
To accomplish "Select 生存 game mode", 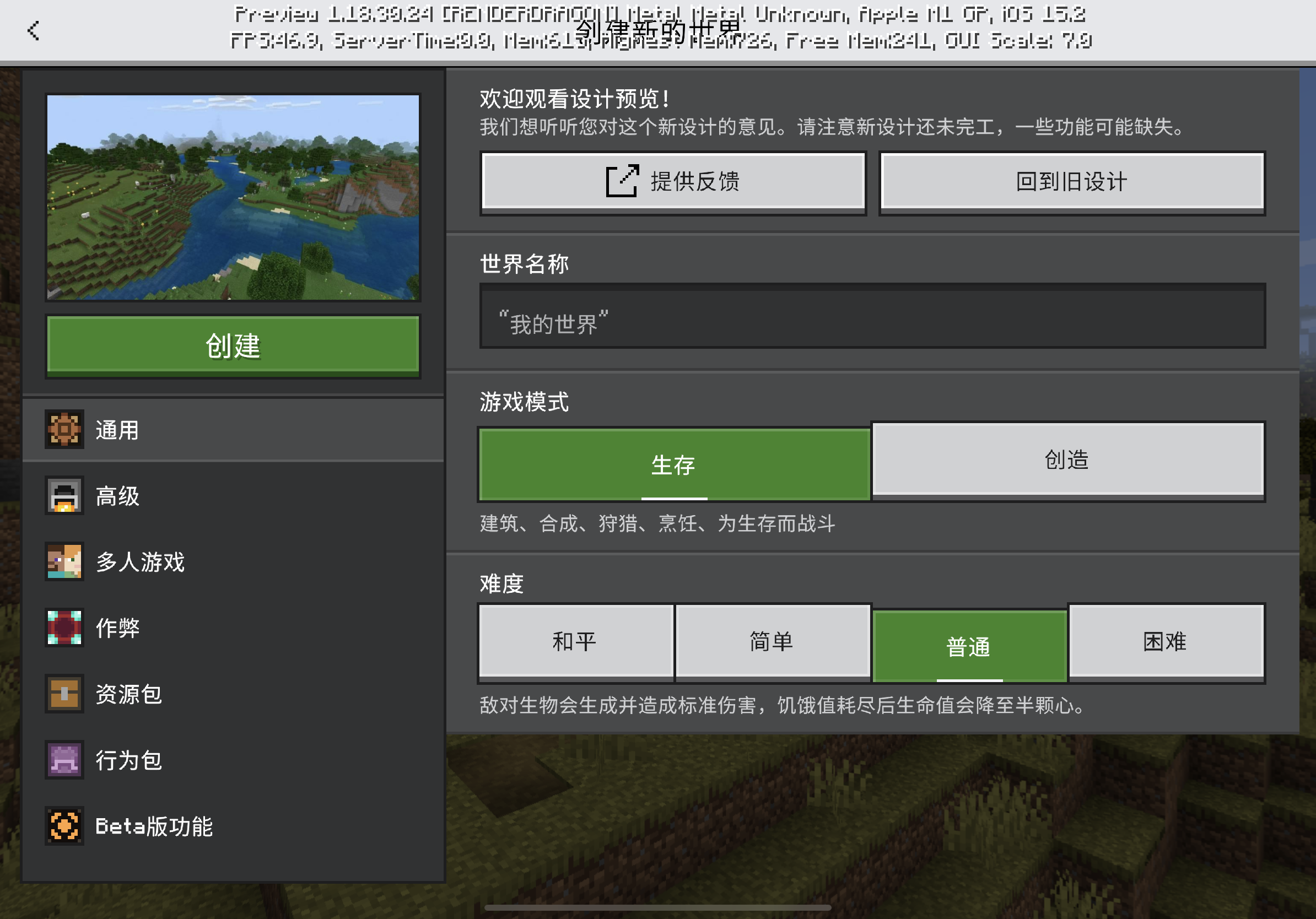I will click(673, 464).
